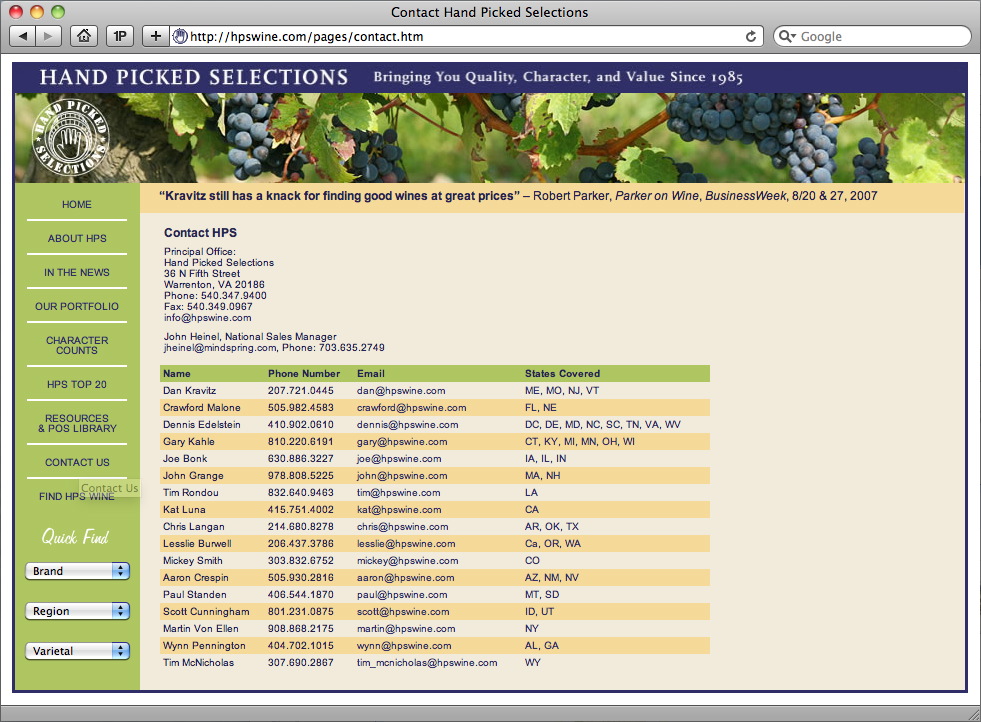Open the Varietal quick find dropdown
The image size is (981, 722).
(x=78, y=651)
